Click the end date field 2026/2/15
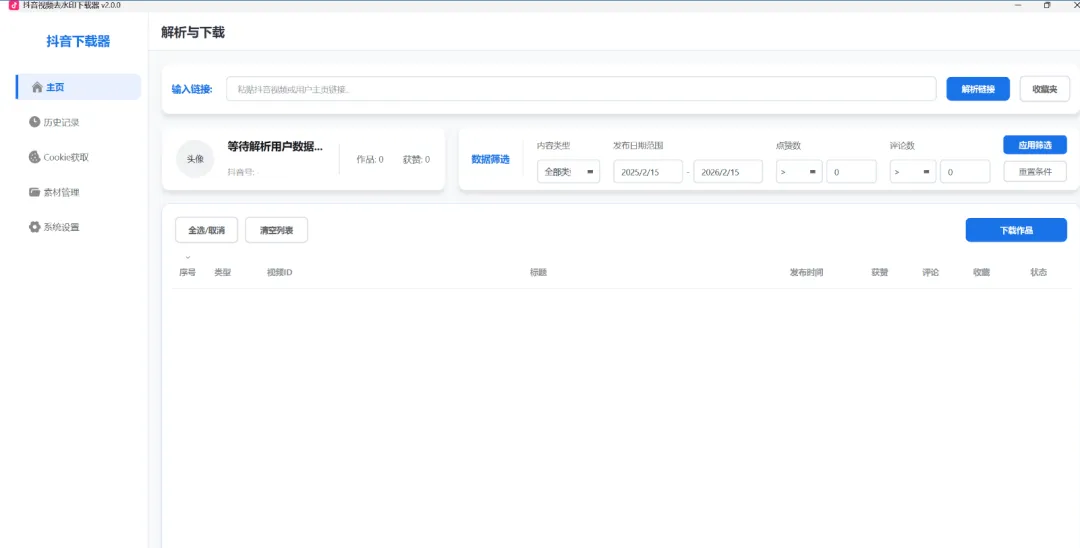 coord(728,171)
